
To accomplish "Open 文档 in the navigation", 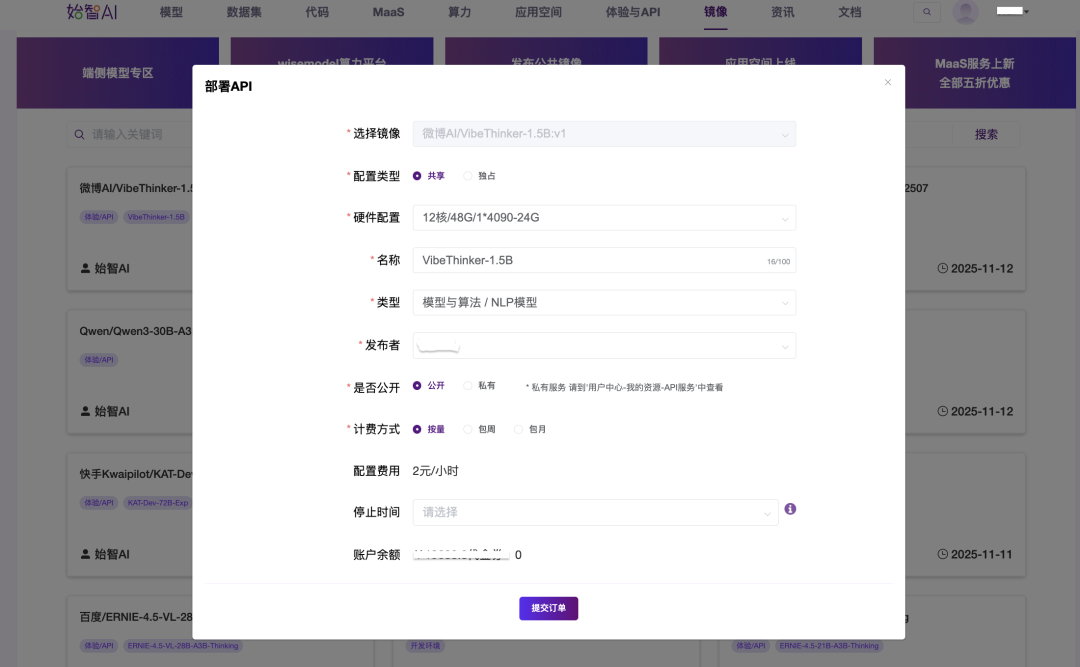I will coord(850,12).
